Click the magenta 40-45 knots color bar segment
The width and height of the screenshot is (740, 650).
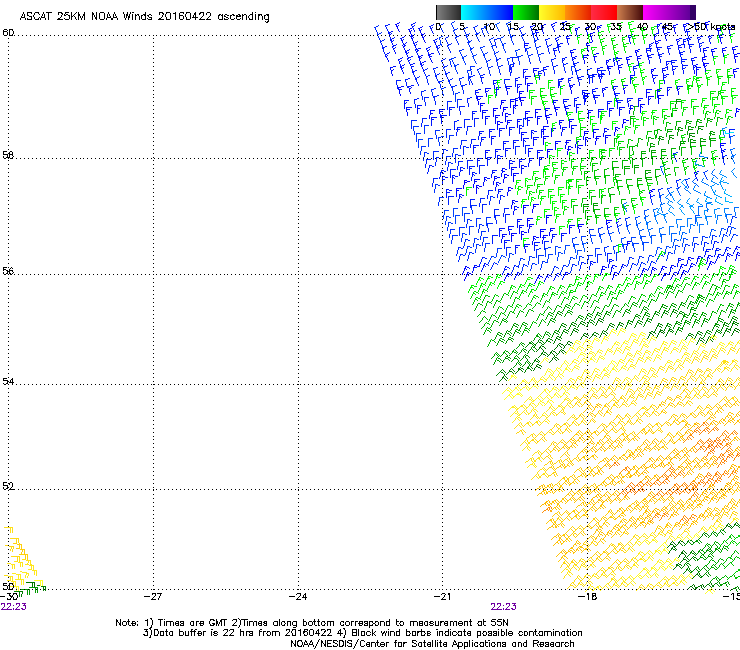click(x=656, y=12)
